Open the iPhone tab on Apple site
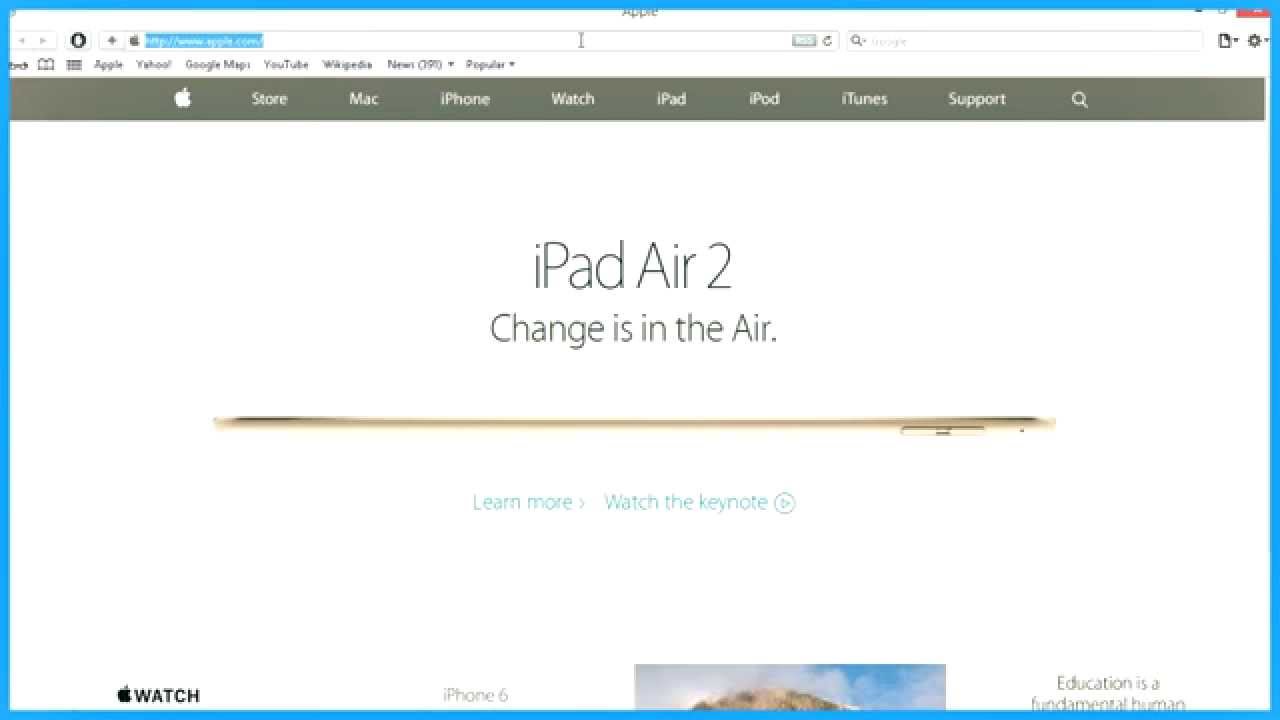 pyautogui.click(x=465, y=99)
